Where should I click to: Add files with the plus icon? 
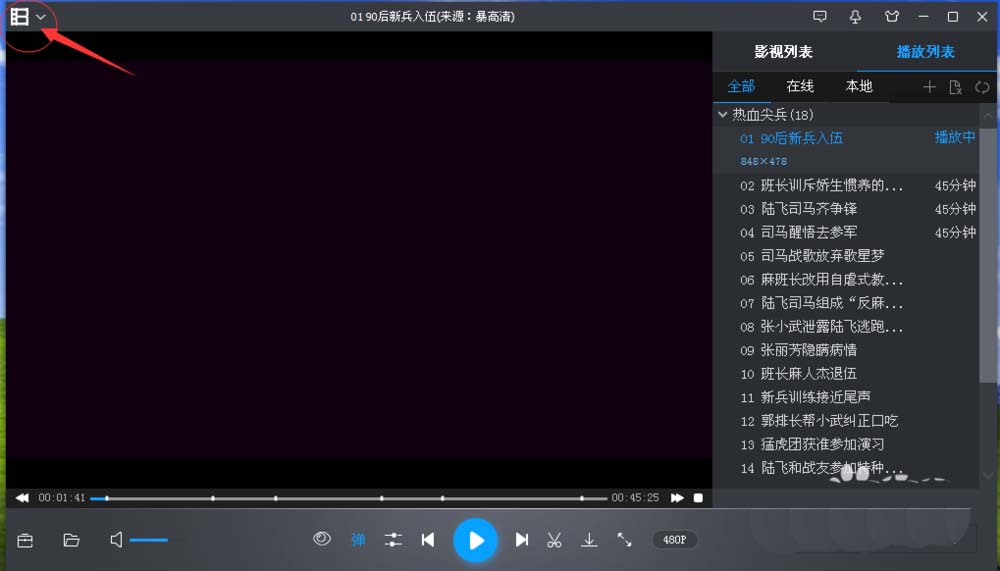pyautogui.click(x=929, y=87)
